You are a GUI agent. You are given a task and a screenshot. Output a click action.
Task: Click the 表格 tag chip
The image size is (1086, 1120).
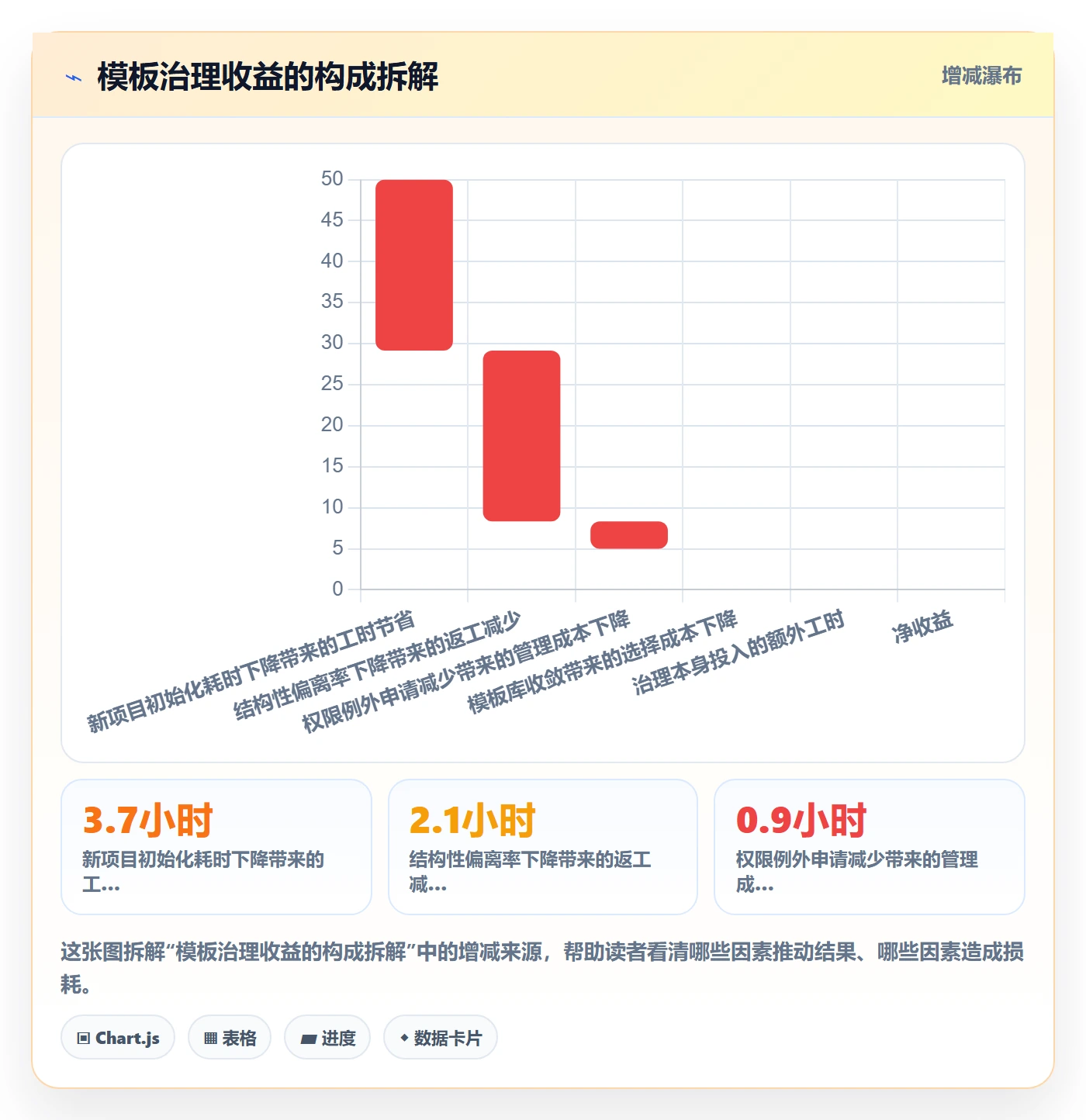click(x=230, y=1038)
